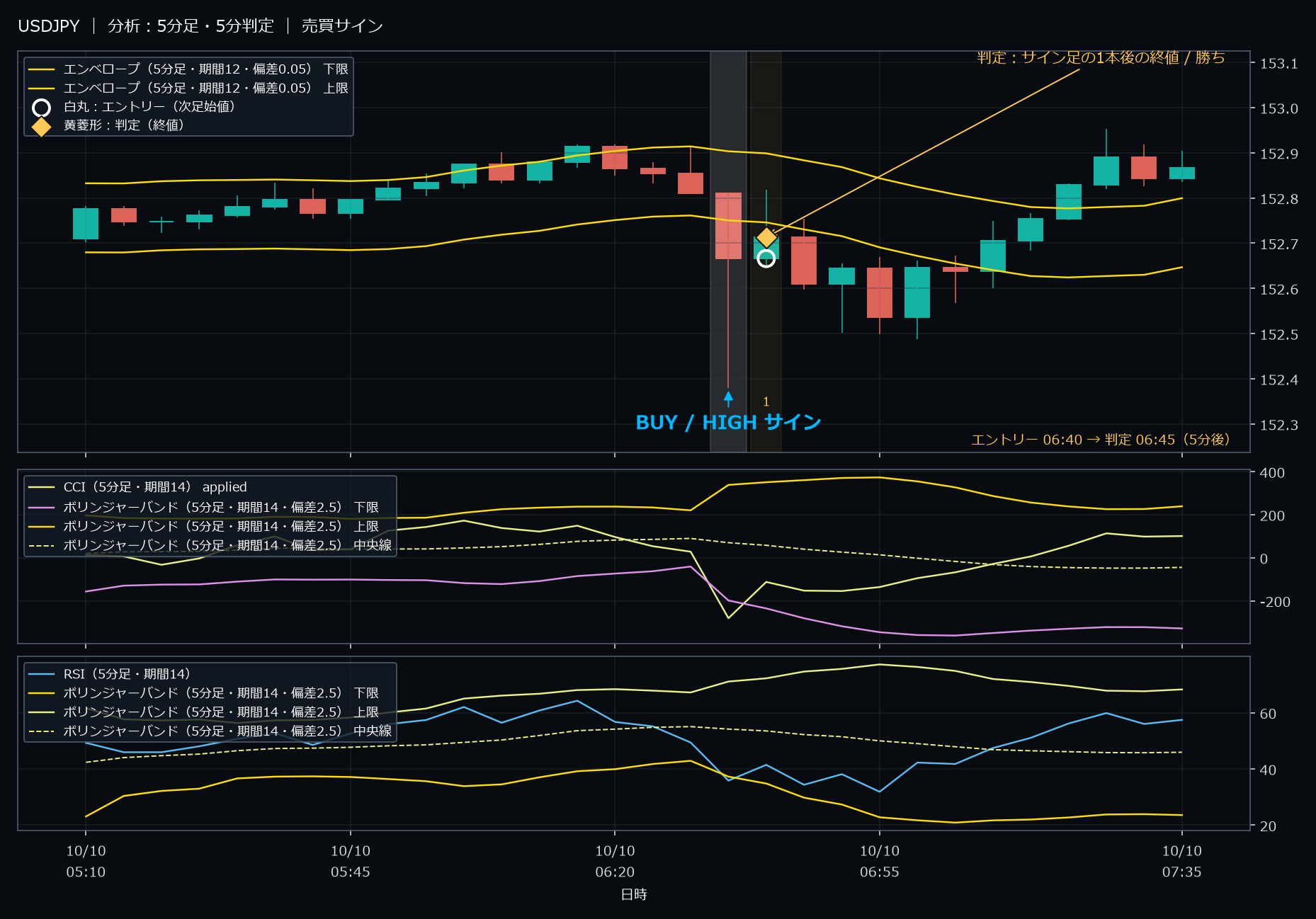
Task: Click the '20' RSI axis label
Action: click(x=1268, y=826)
